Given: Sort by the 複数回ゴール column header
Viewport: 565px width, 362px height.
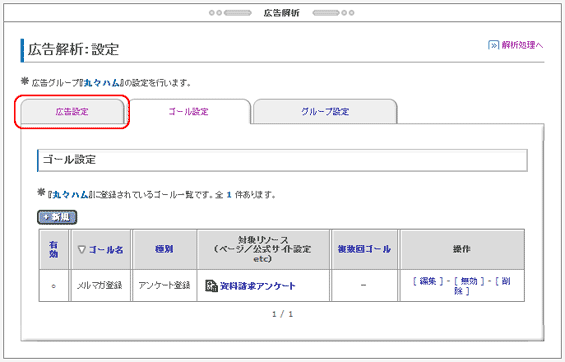Looking at the screenshot, I should 364,249.
